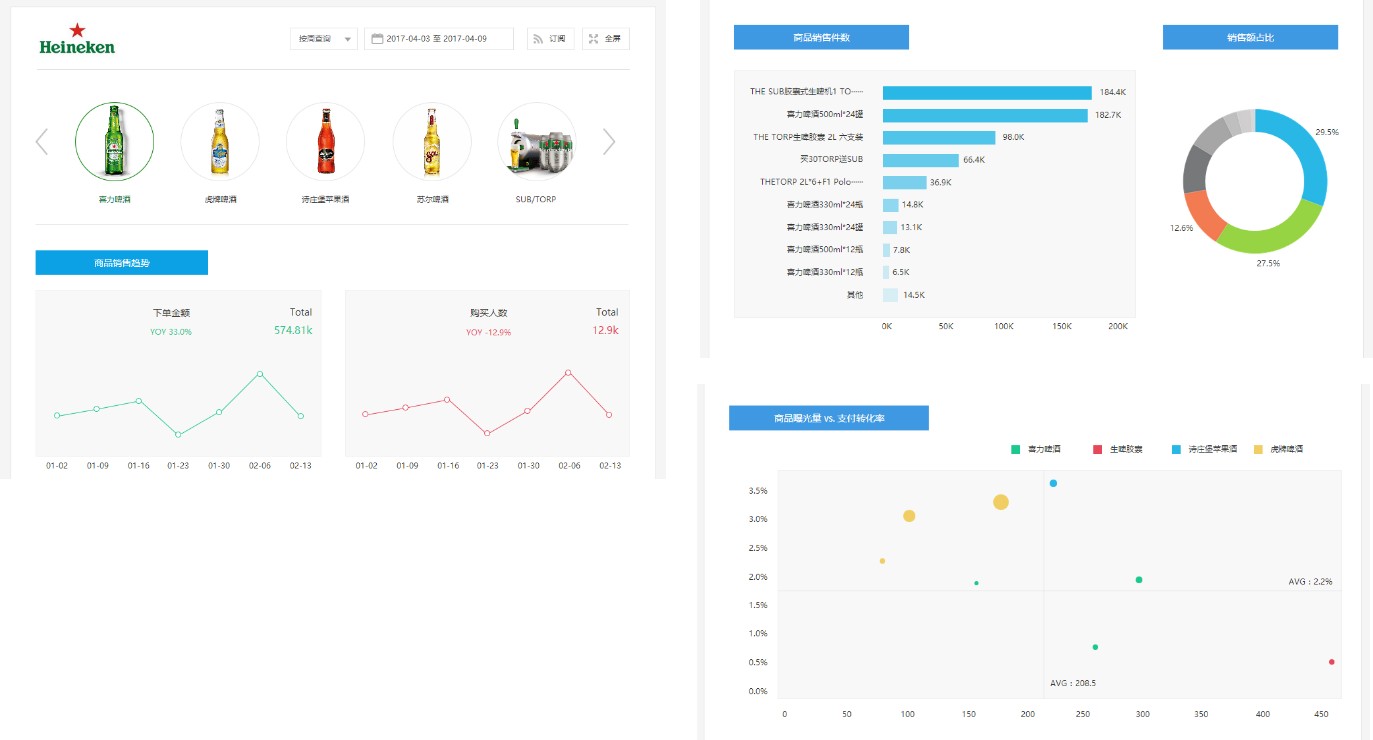1373x740 pixels.
Task: Click the 订阅 subscribe button
Action: point(551,39)
